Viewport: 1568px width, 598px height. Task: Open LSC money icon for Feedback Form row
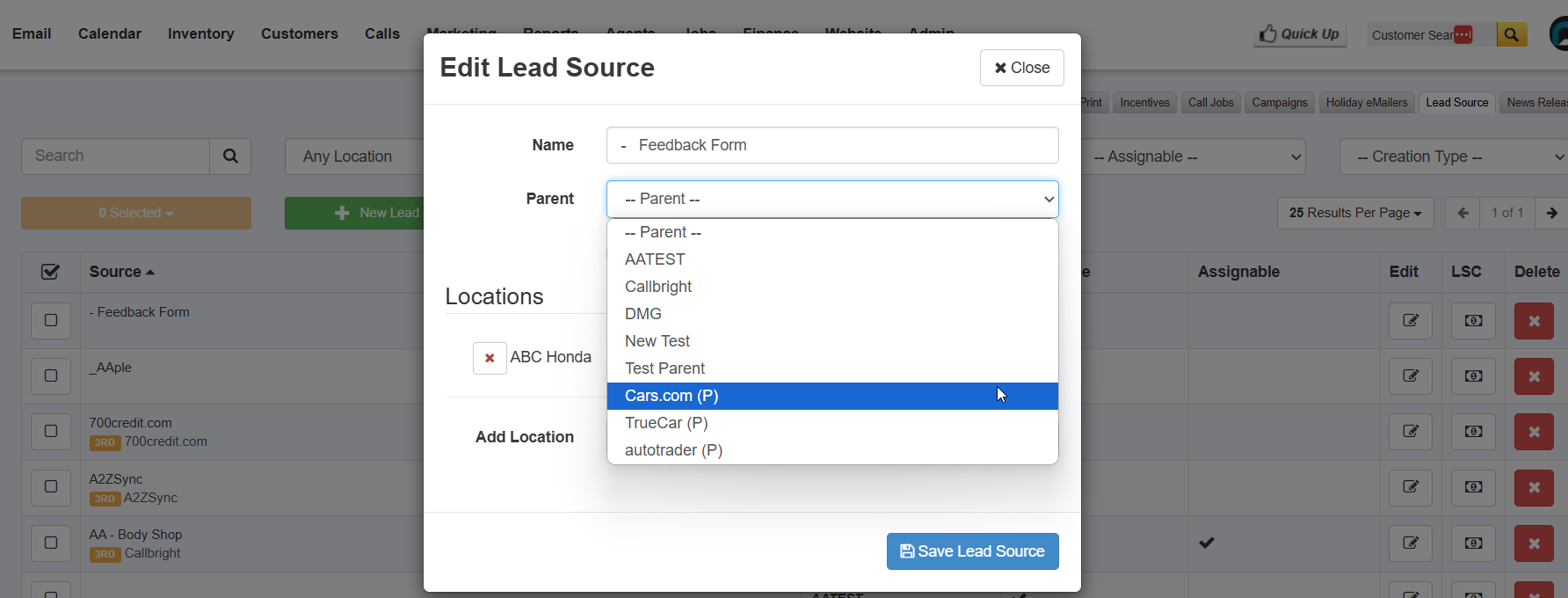(x=1473, y=321)
